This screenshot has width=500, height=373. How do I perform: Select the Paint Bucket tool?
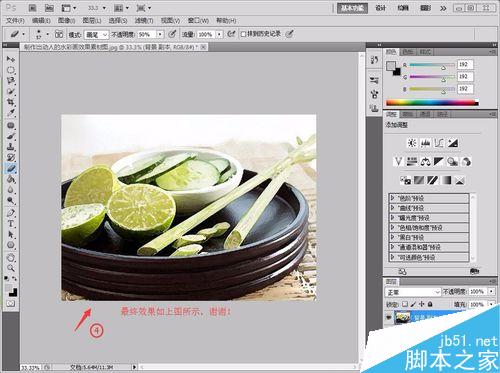pyautogui.click(x=11, y=179)
